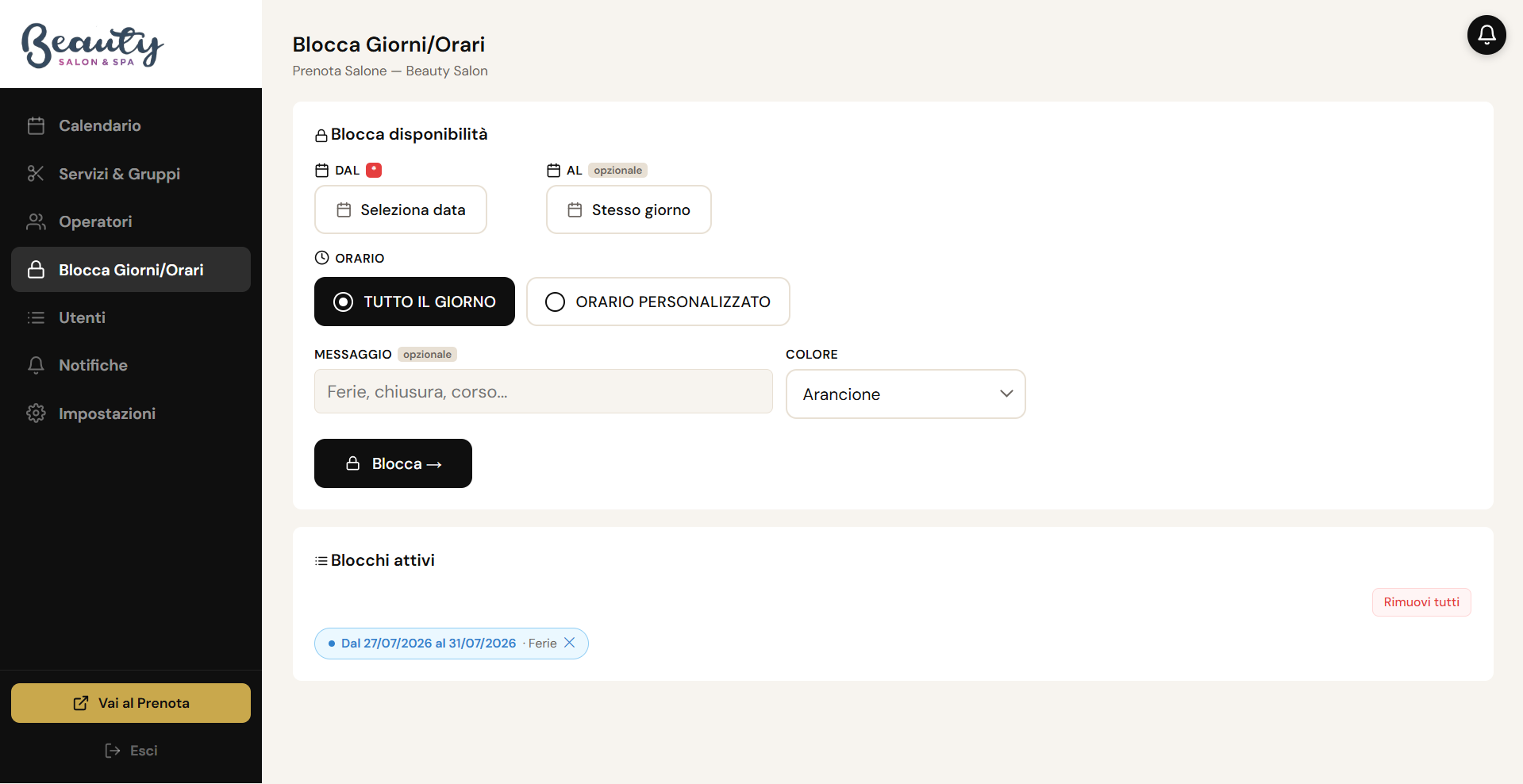Select TUTTO IL GIORNO option
Screen dimensions: 1523x784
point(414,302)
